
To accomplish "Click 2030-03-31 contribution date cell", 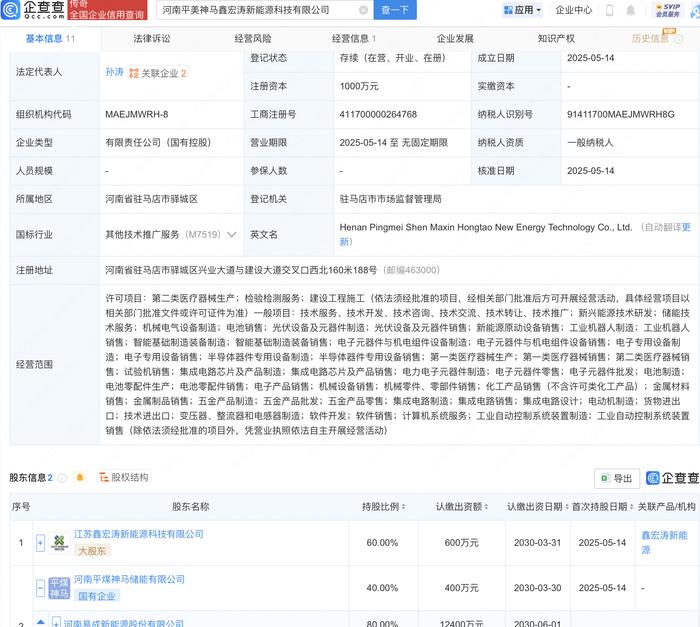I will coord(537,543).
